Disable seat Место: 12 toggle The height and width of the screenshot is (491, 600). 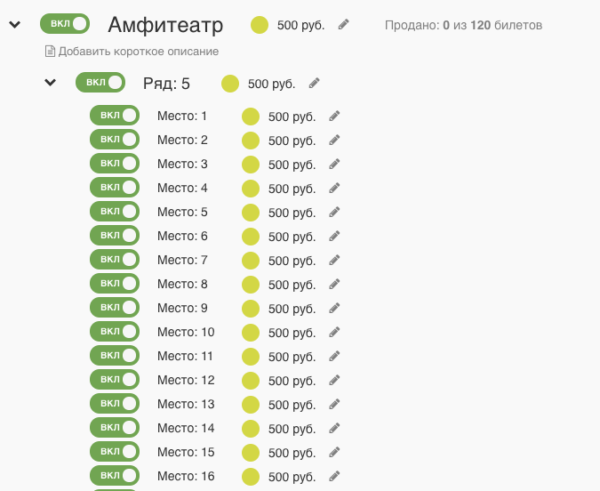[x=114, y=380]
